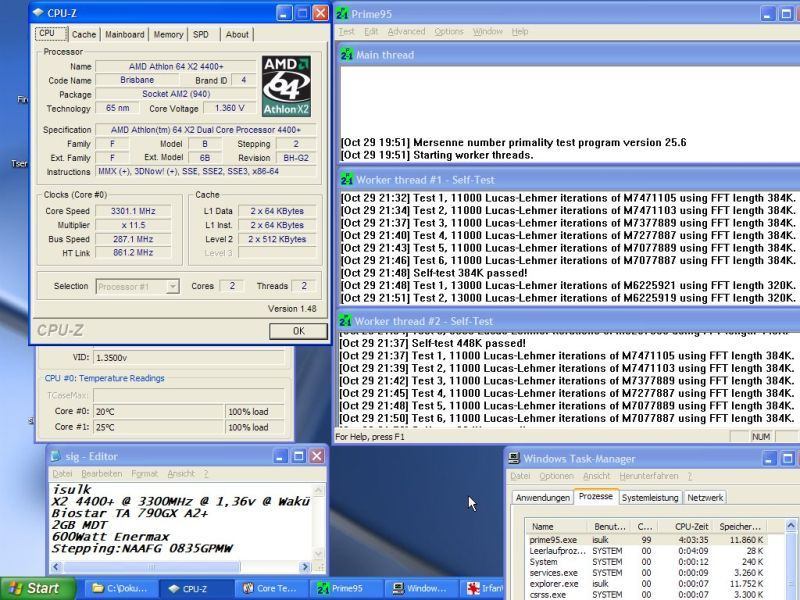Image resolution: width=800 pixels, height=600 pixels.
Task: Select services.exe process row
Action: [x=646, y=573]
